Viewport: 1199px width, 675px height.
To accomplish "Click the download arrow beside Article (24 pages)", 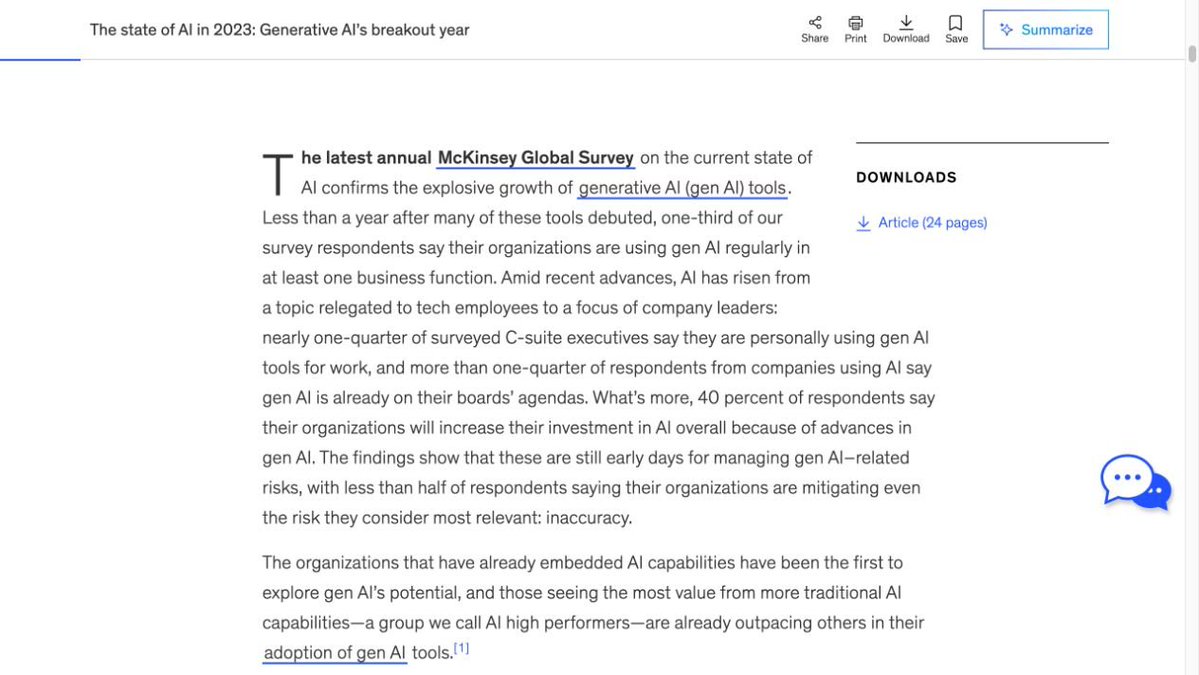I will [x=863, y=222].
